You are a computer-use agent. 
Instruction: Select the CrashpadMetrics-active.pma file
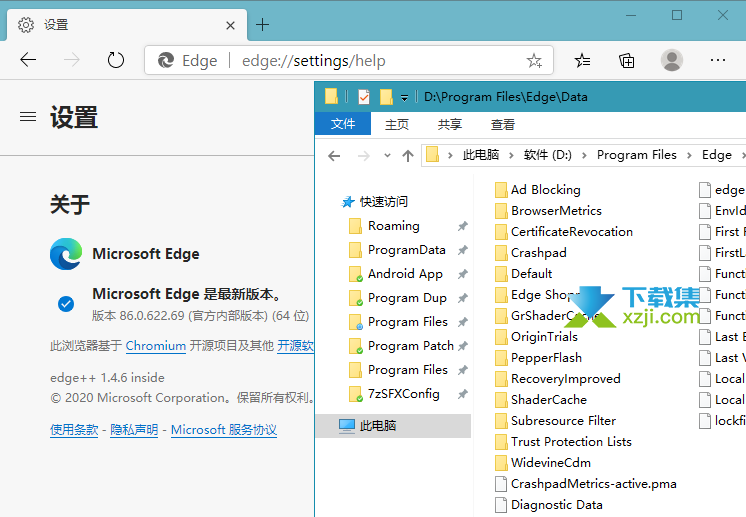[x=586, y=484]
